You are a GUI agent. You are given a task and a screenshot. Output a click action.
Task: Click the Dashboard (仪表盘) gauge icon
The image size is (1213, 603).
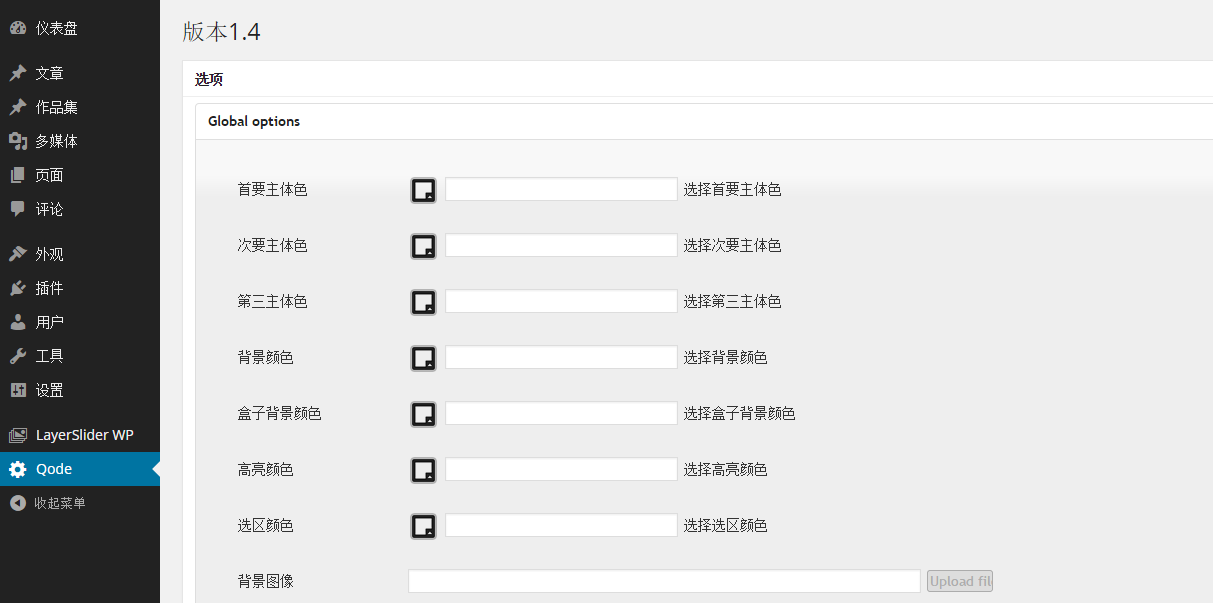point(17,28)
